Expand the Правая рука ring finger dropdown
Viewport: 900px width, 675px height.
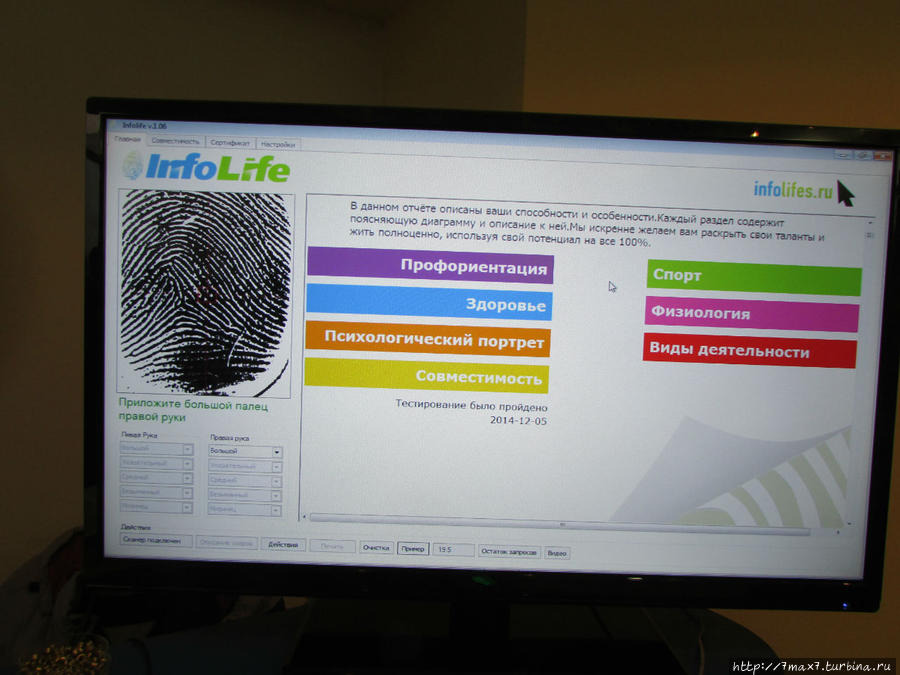[276, 495]
